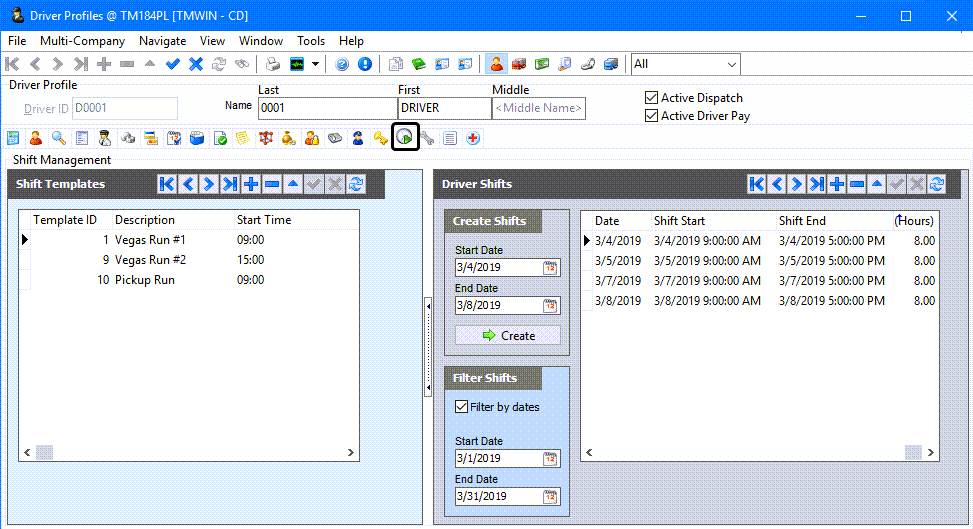Open the Navigate menu

(x=162, y=41)
